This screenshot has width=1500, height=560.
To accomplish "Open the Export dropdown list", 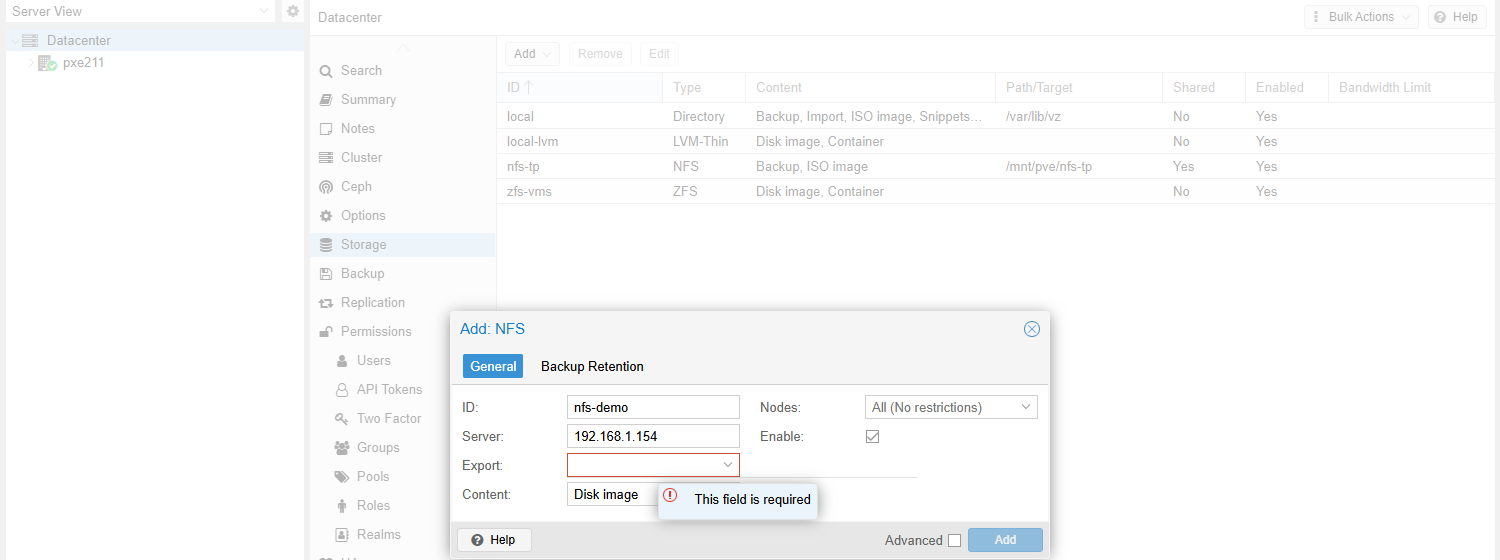I will tap(728, 465).
